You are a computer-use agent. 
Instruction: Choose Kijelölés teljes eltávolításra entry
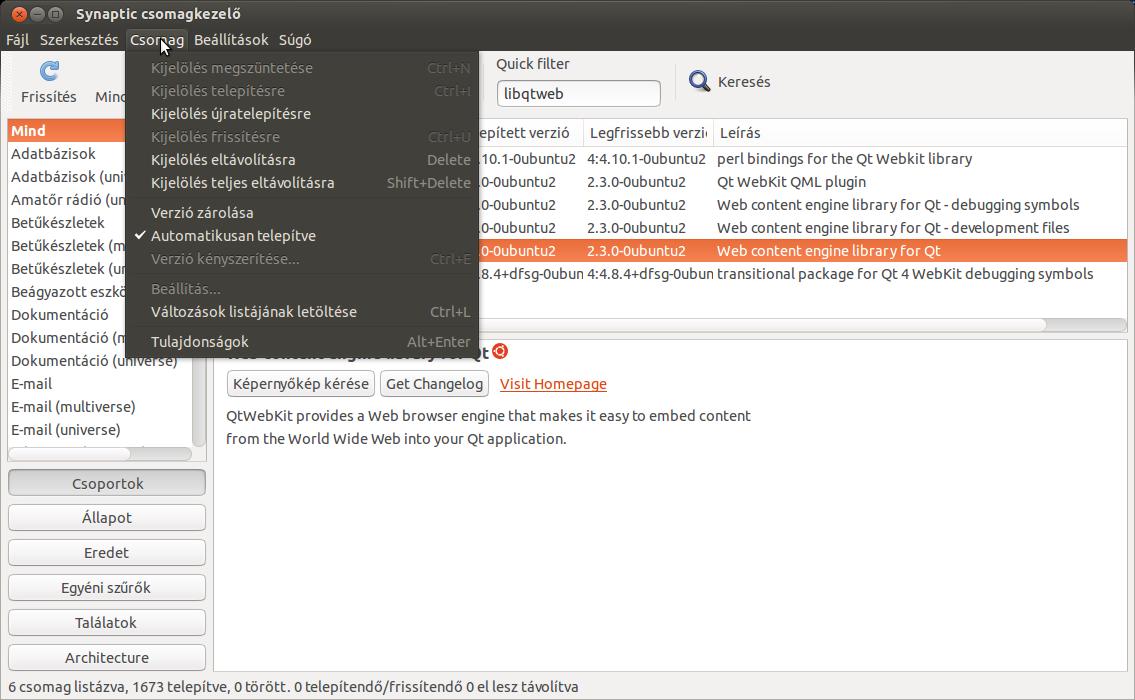click(x=302, y=183)
